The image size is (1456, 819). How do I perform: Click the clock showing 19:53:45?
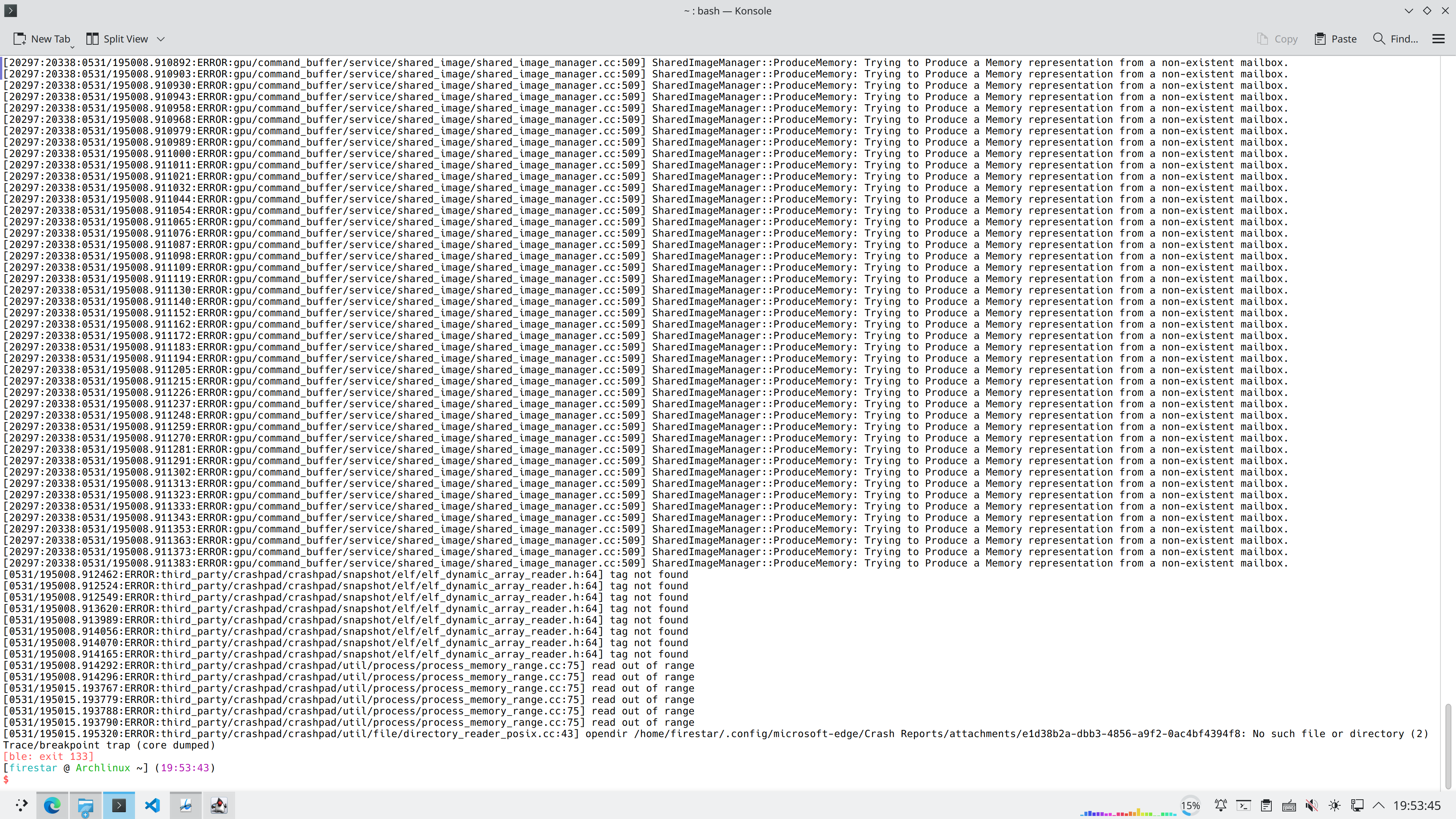[1417, 805]
